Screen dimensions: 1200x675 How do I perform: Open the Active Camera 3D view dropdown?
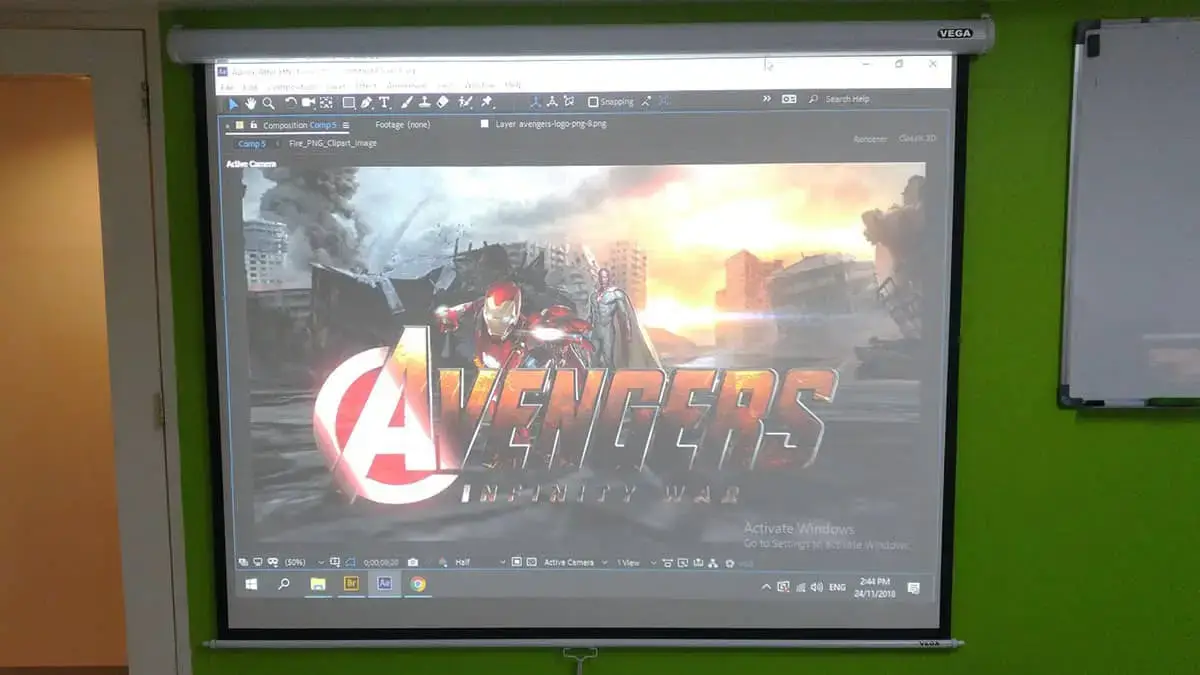point(575,562)
